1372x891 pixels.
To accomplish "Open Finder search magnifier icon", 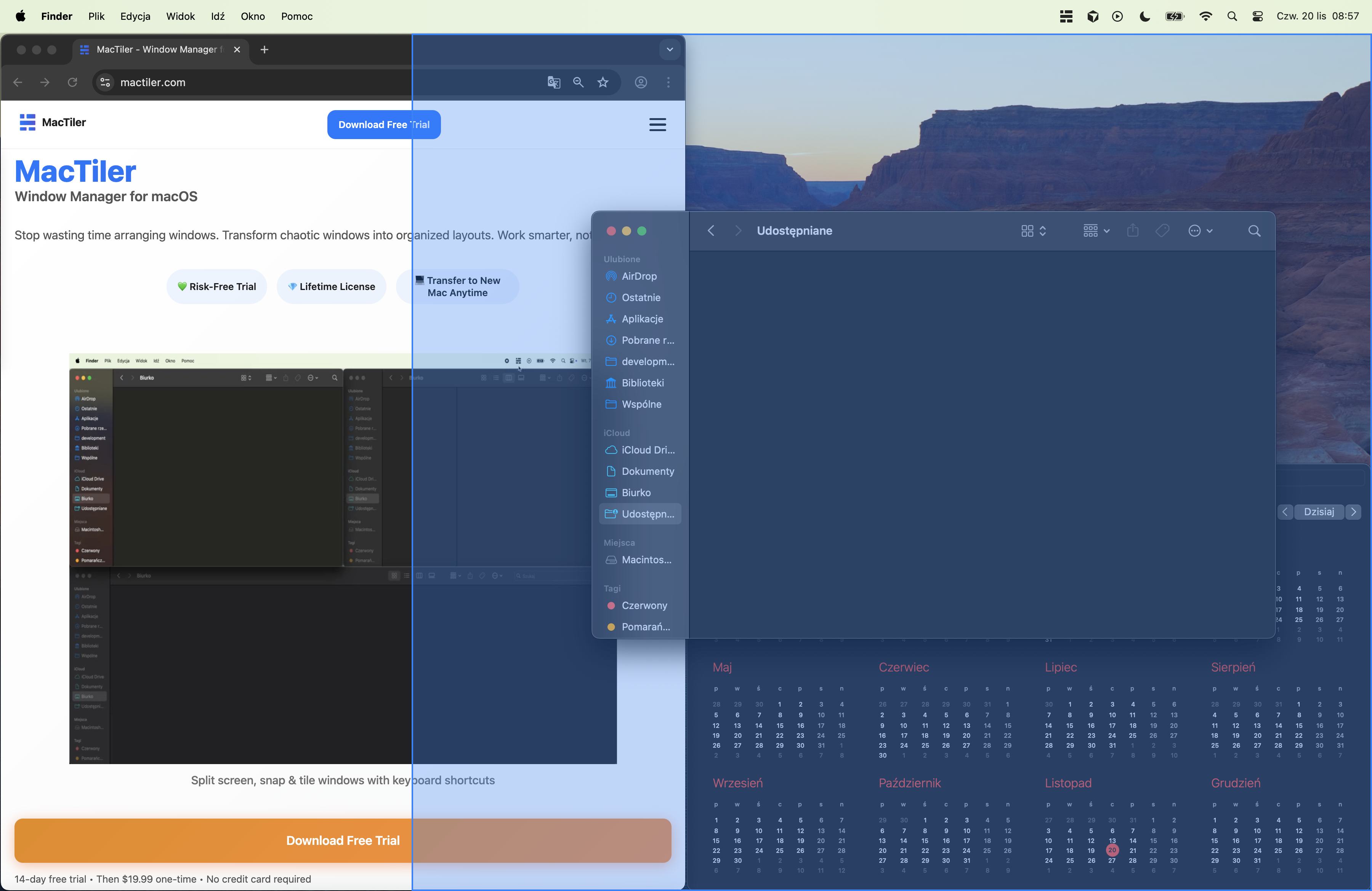I will click(x=1254, y=231).
